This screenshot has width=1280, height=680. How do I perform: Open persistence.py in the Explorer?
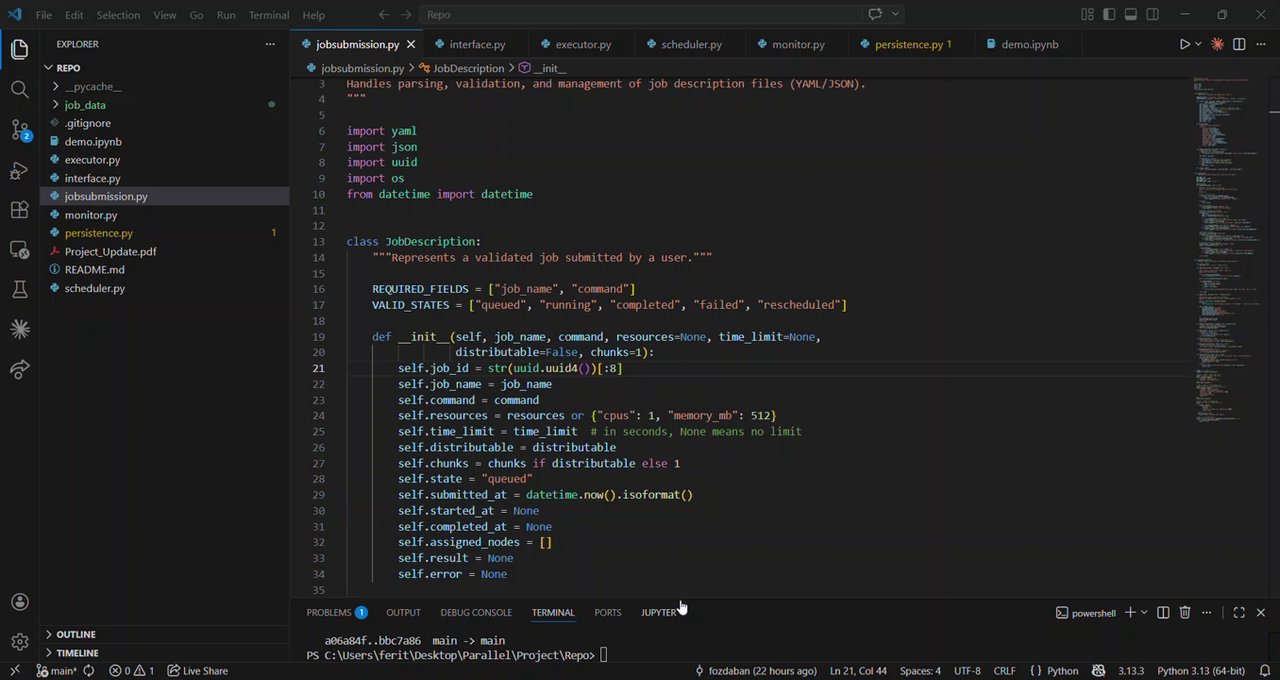pos(98,233)
